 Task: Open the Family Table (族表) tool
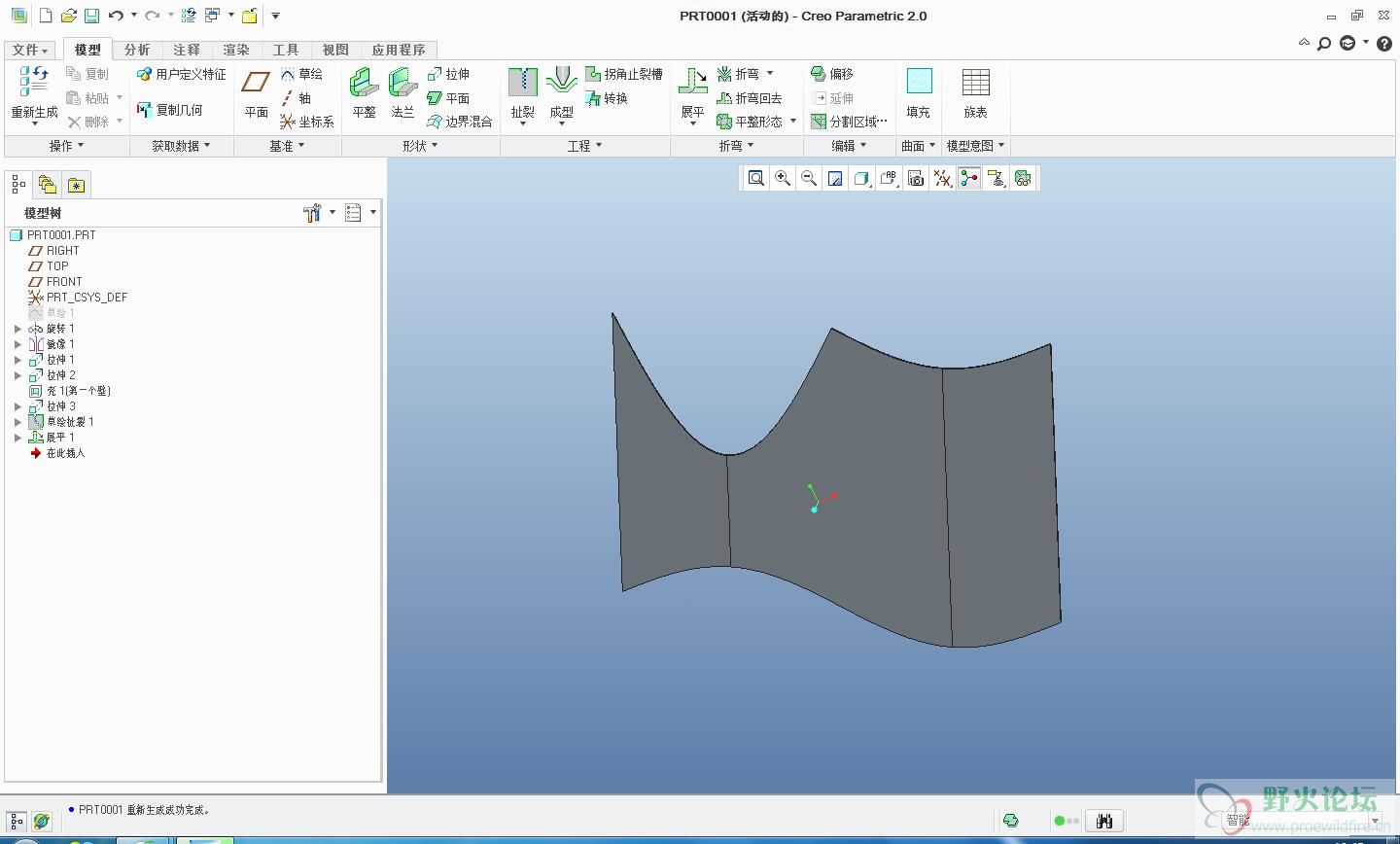tap(976, 93)
